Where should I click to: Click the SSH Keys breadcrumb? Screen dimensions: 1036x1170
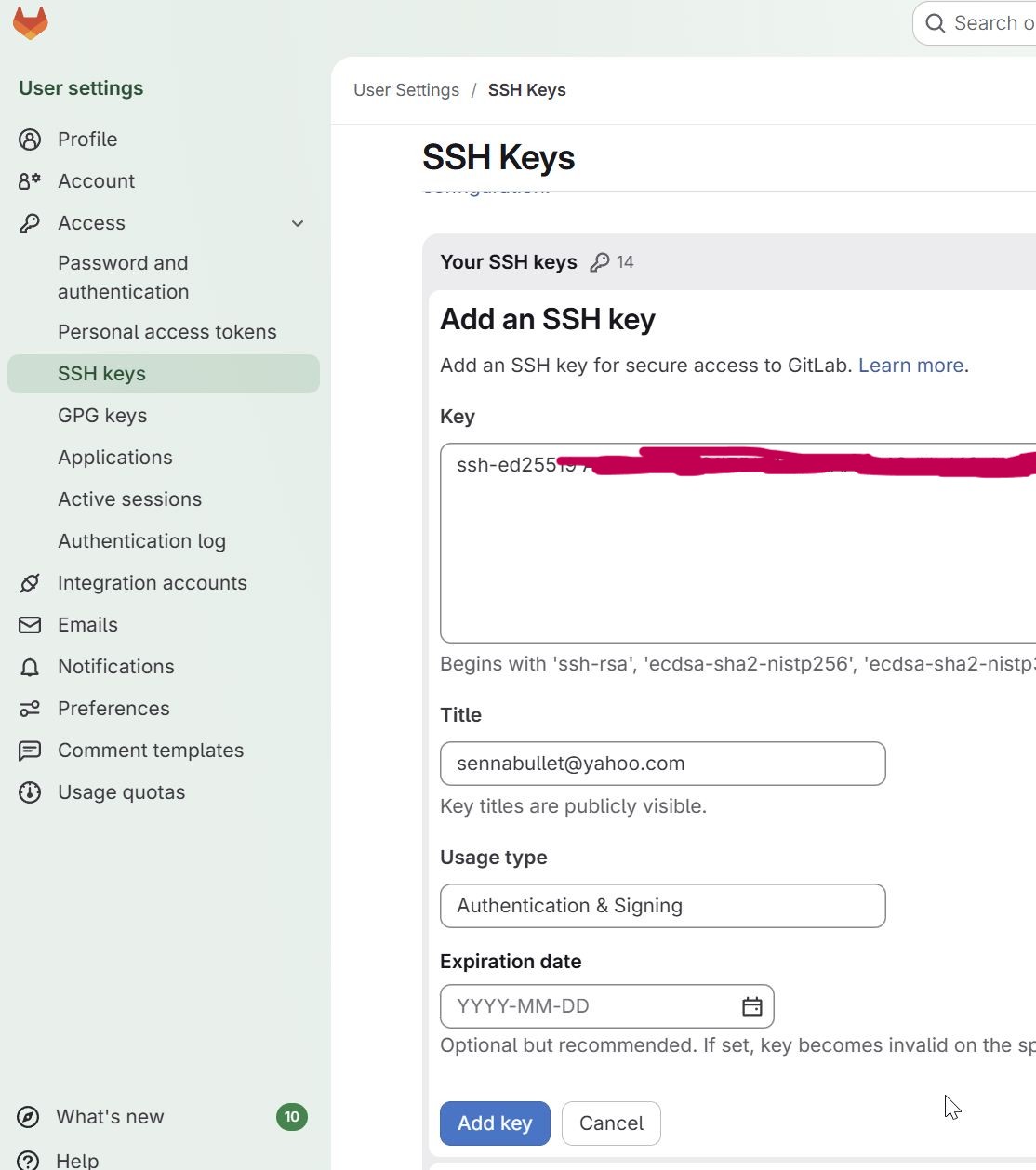point(527,90)
